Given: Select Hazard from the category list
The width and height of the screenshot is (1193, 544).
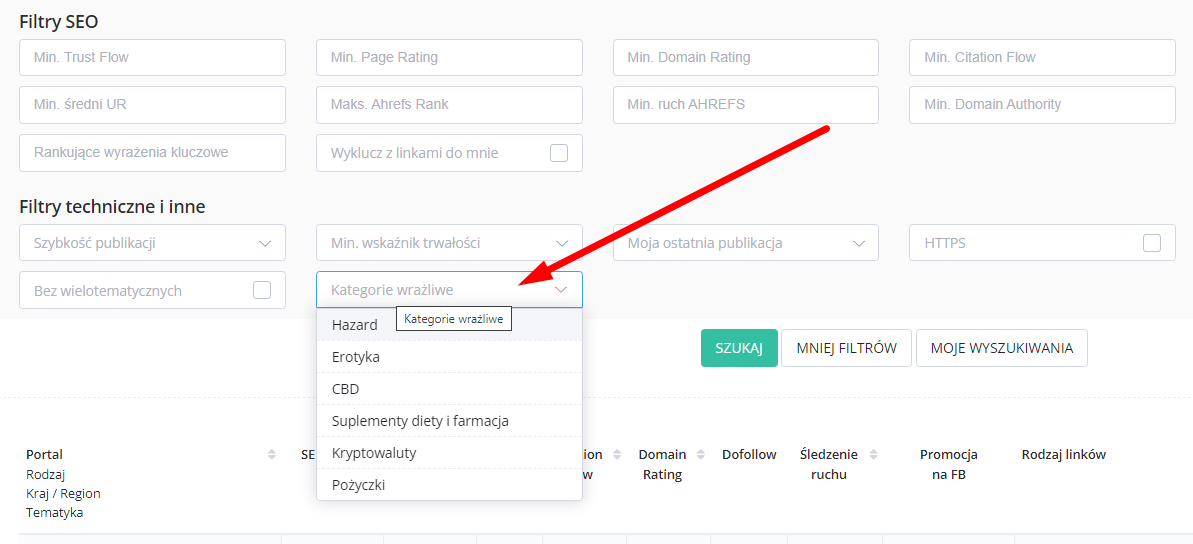Looking at the screenshot, I should pos(449,325).
